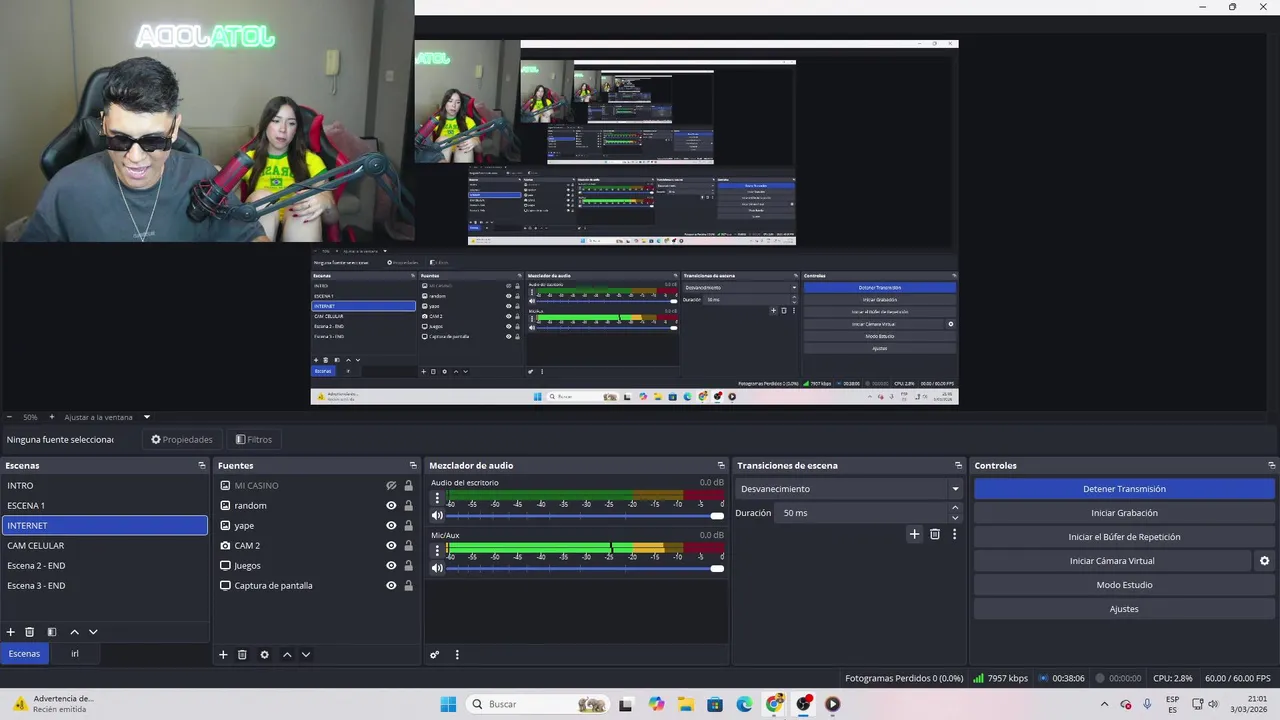Mute Mic/Aux speaker icon
This screenshot has width=1280, height=720.
pos(437,568)
